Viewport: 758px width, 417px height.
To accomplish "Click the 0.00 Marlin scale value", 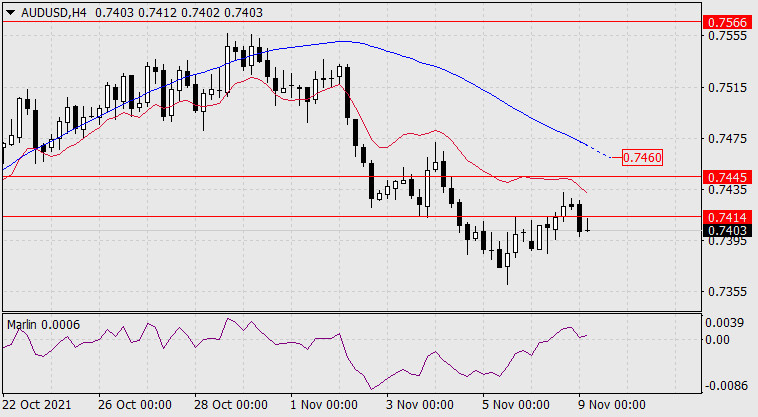I will [717, 340].
